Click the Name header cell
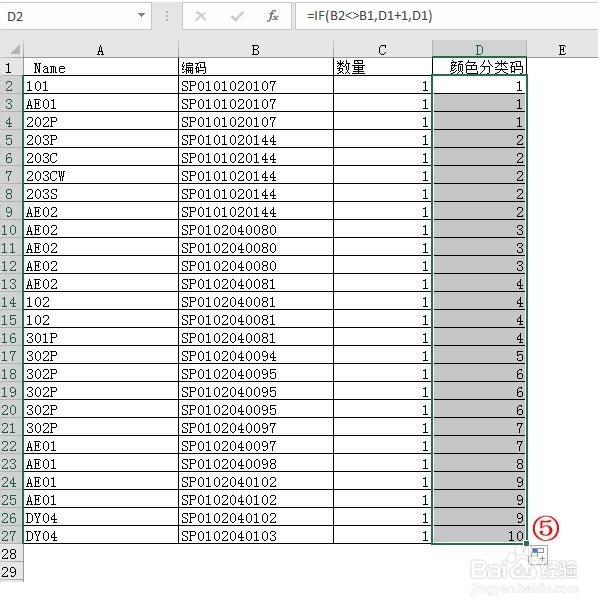 tap(101, 67)
